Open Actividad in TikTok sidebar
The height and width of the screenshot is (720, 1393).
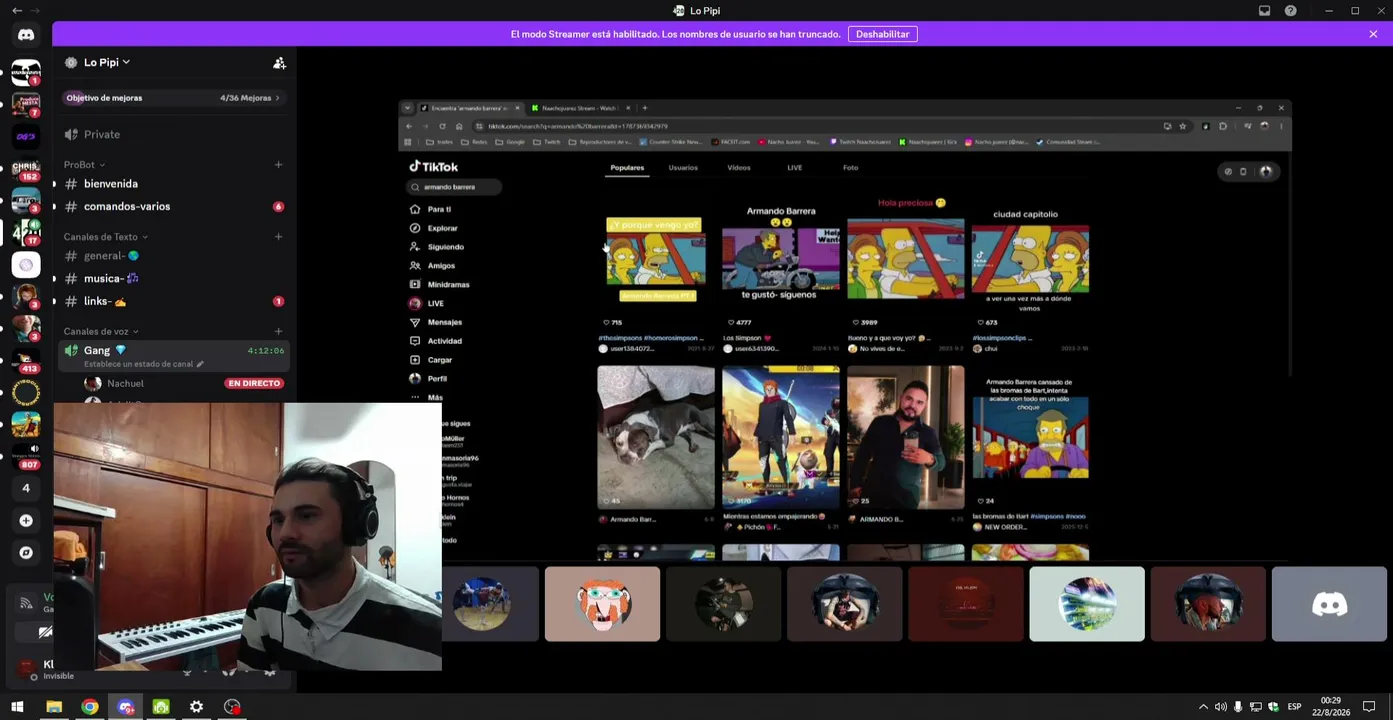point(436,341)
